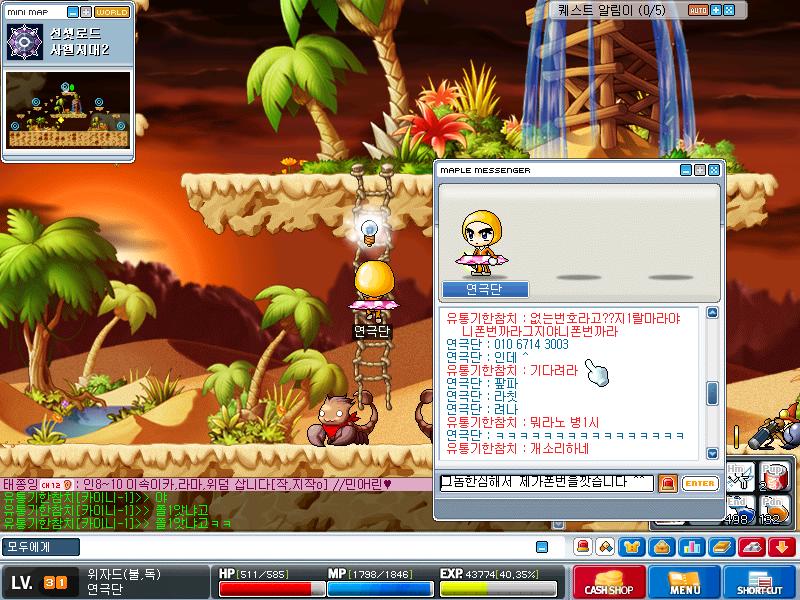Viewport: 800px width, 600px height.
Task: Click the purple map emblem in minimap
Action: pyautogui.click(x=24, y=42)
